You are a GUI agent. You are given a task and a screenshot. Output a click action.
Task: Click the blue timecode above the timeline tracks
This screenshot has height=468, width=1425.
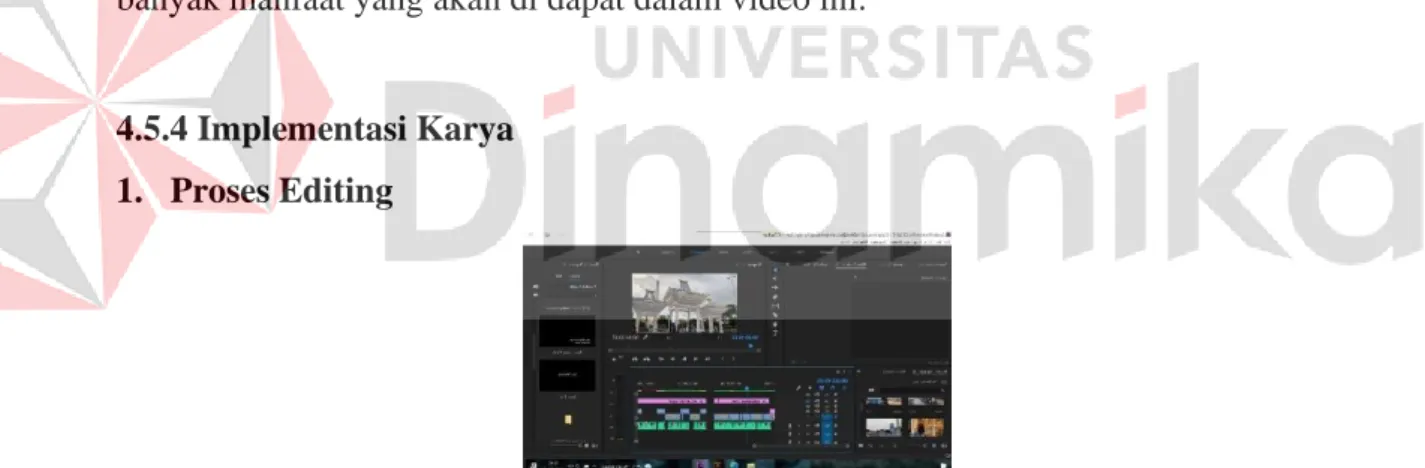832,381
